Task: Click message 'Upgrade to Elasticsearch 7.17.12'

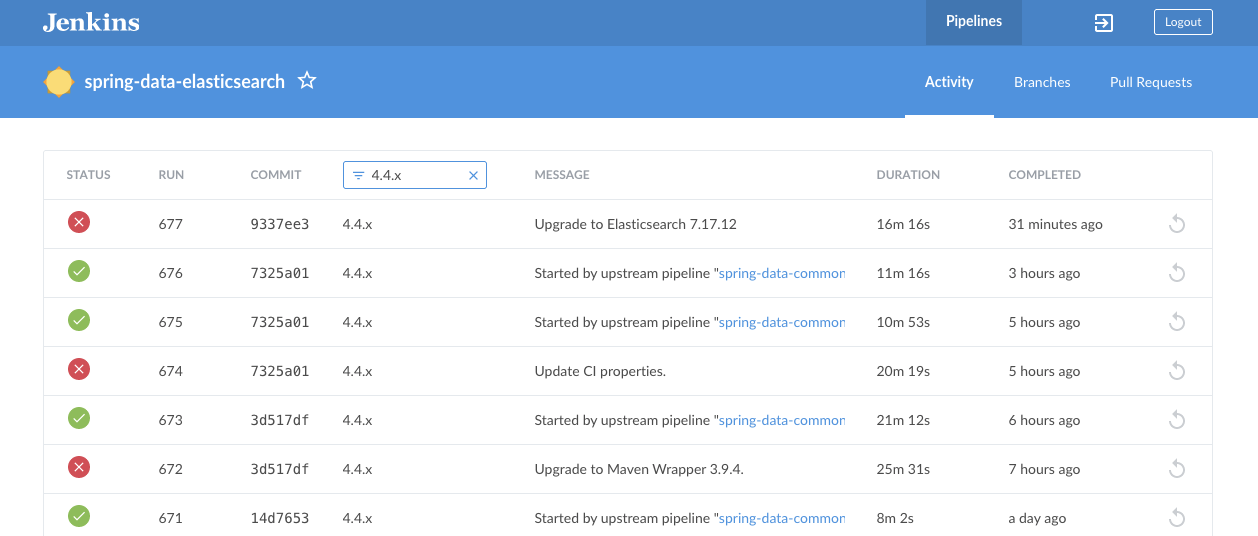Action: click(636, 224)
